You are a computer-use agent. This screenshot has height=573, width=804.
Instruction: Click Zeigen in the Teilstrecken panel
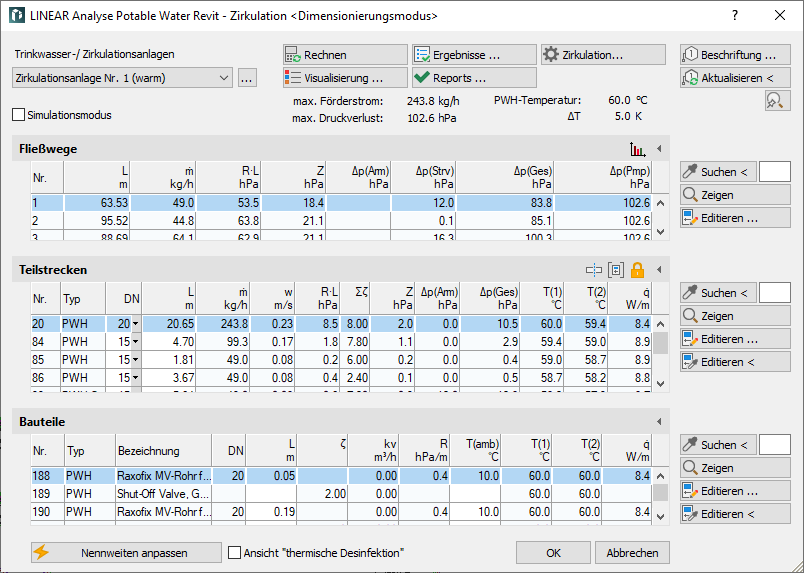click(735, 316)
